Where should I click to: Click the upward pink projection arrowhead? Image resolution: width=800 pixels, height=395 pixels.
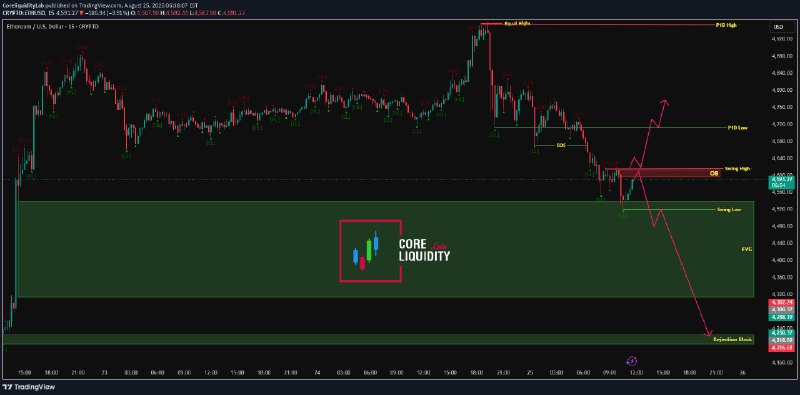pos(665,102)
